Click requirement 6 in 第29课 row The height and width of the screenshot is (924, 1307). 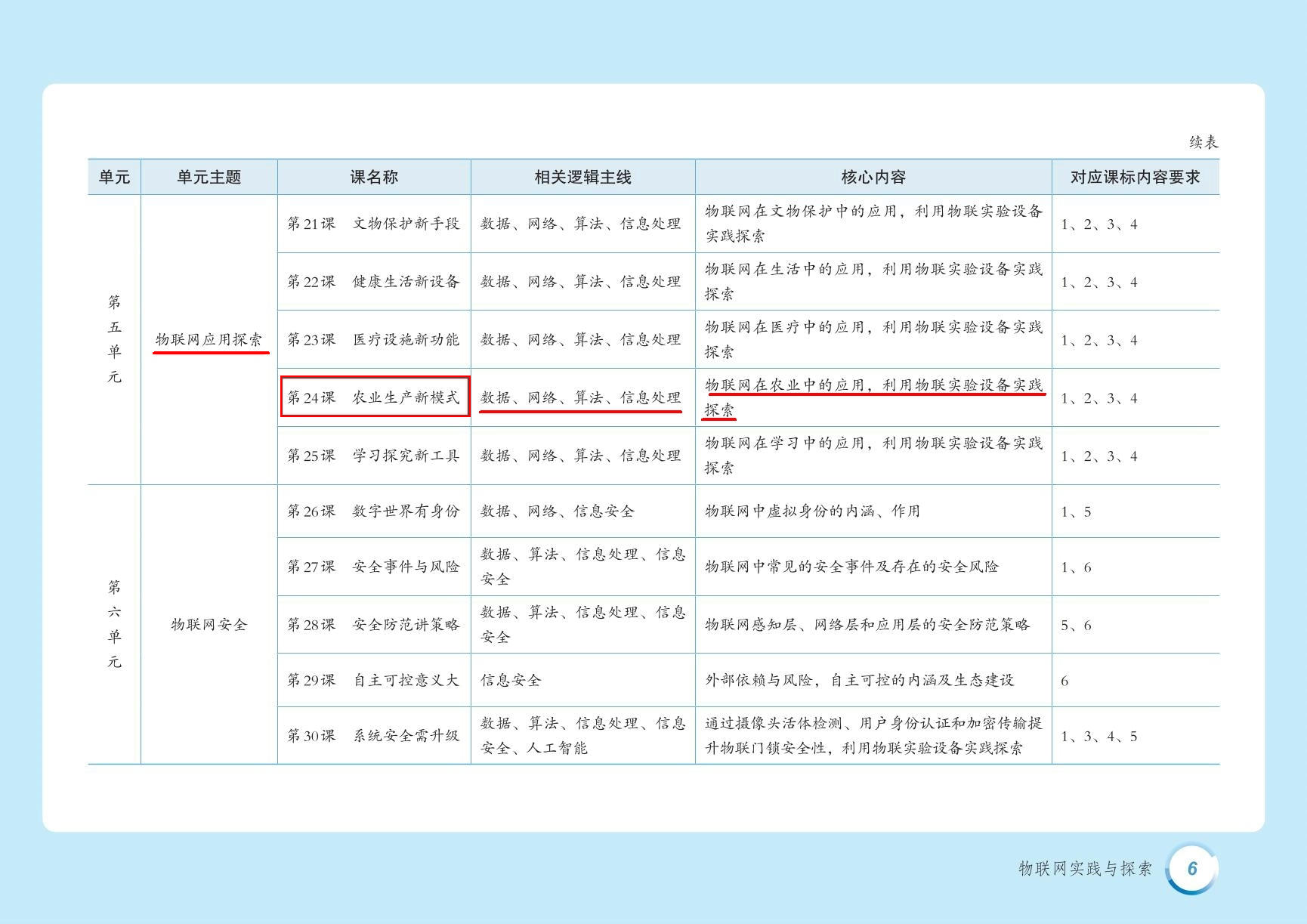pyautogui.click(x=1064, y=681)
